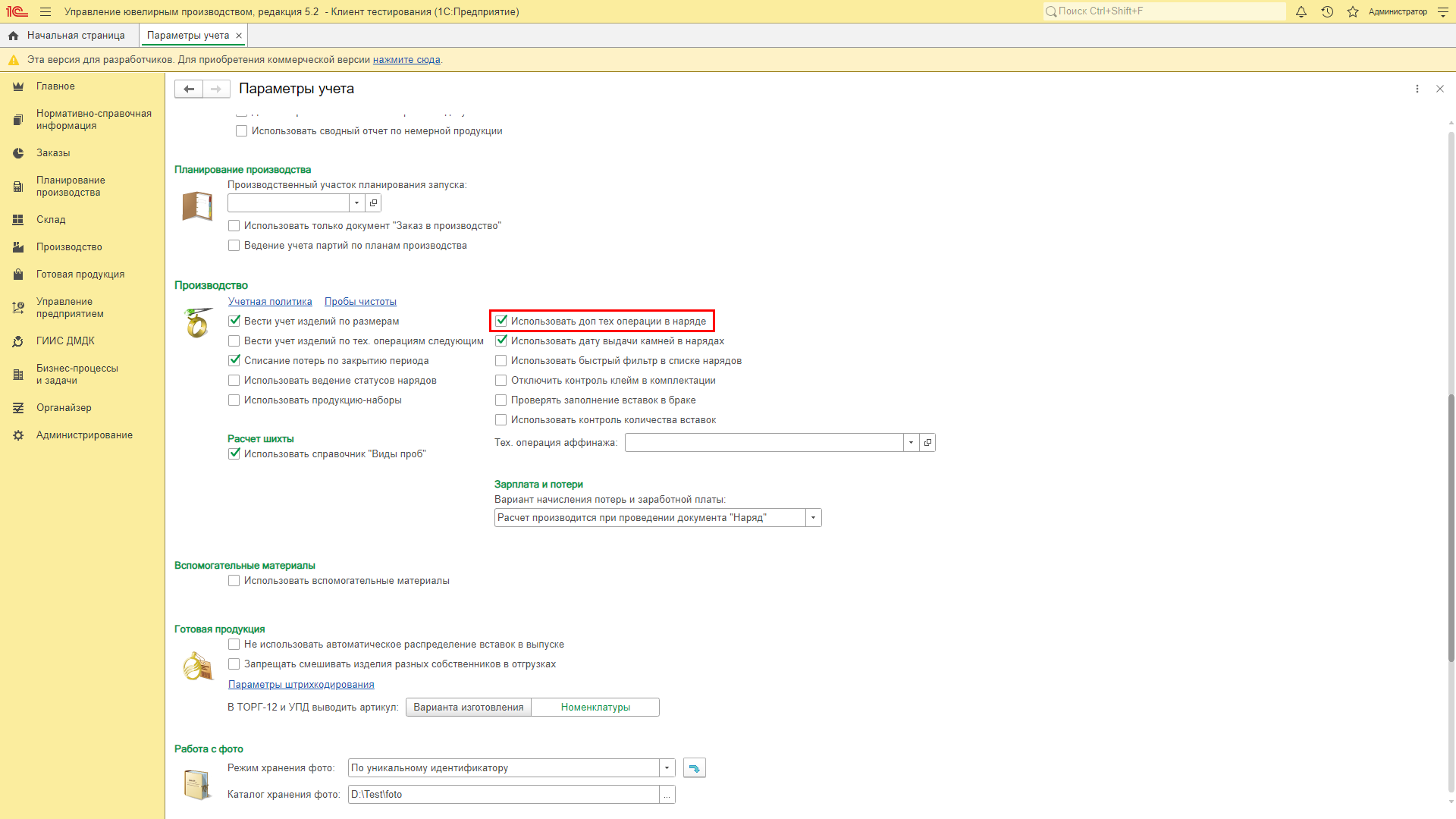Open service menu icon at top right
Viewport: 1456px width, 819px height.
point(1443,11)
